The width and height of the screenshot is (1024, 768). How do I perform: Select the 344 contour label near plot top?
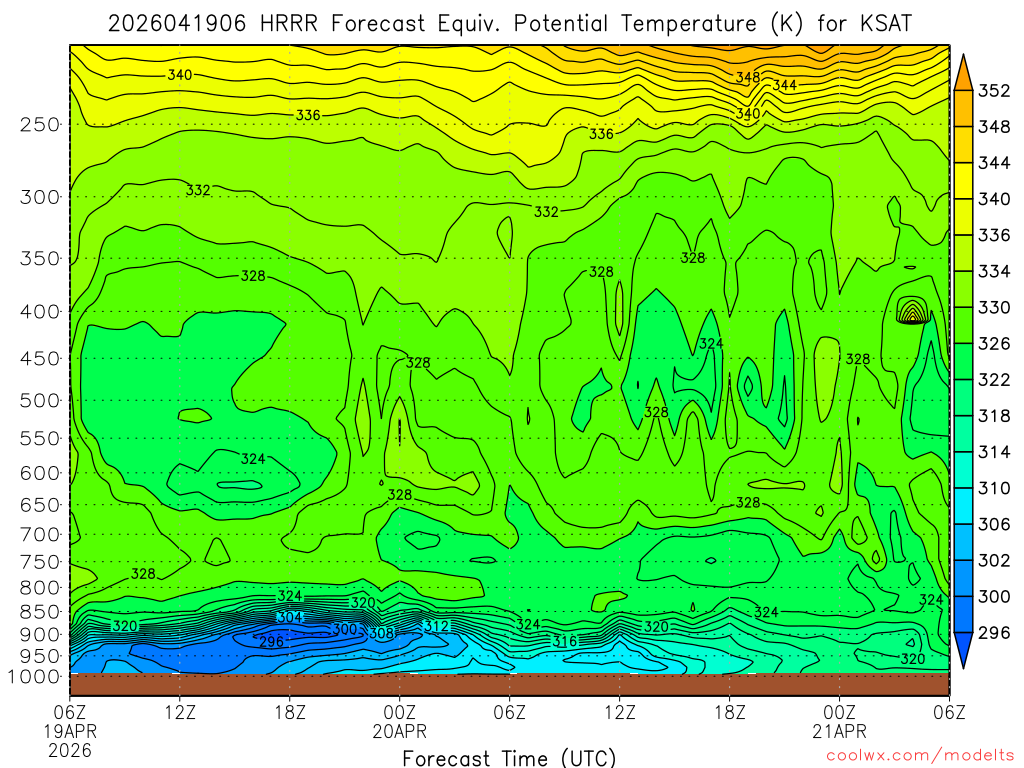(784, 85)
